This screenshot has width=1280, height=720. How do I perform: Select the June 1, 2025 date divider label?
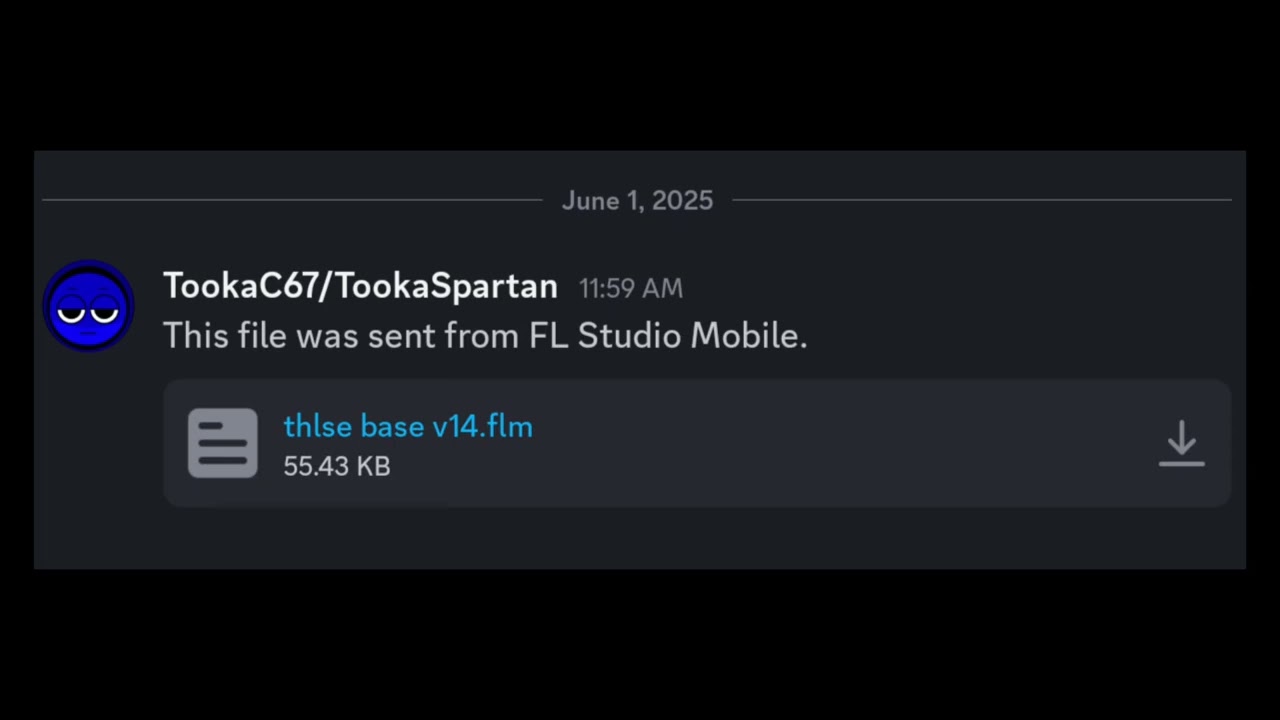coord(637,201)
